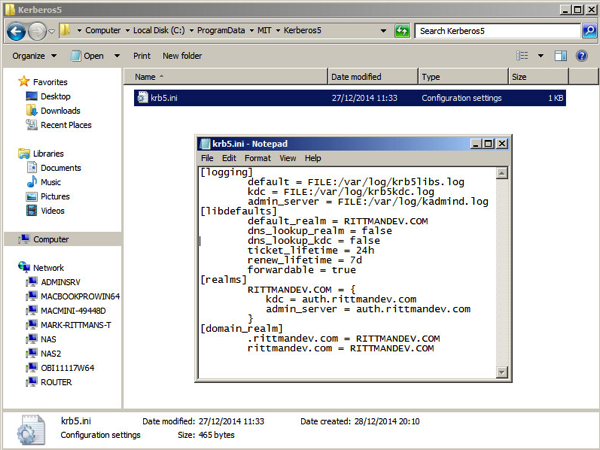Click Notepad scrollbar up arrow
The height and width of the screenshot is (450, 600).
coord(502,173)
